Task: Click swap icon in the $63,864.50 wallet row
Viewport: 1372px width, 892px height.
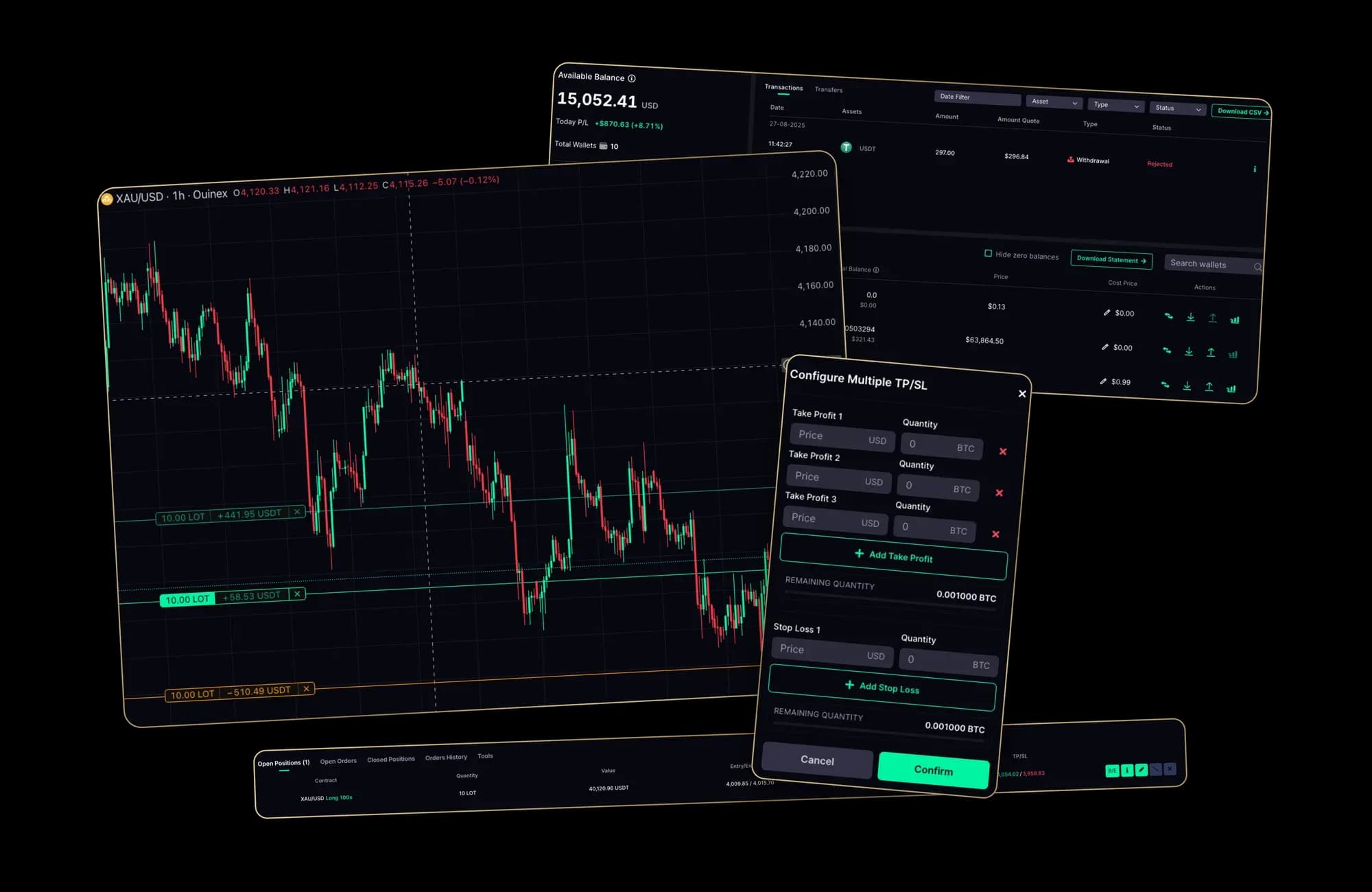Action: (x=1167, y=351)
